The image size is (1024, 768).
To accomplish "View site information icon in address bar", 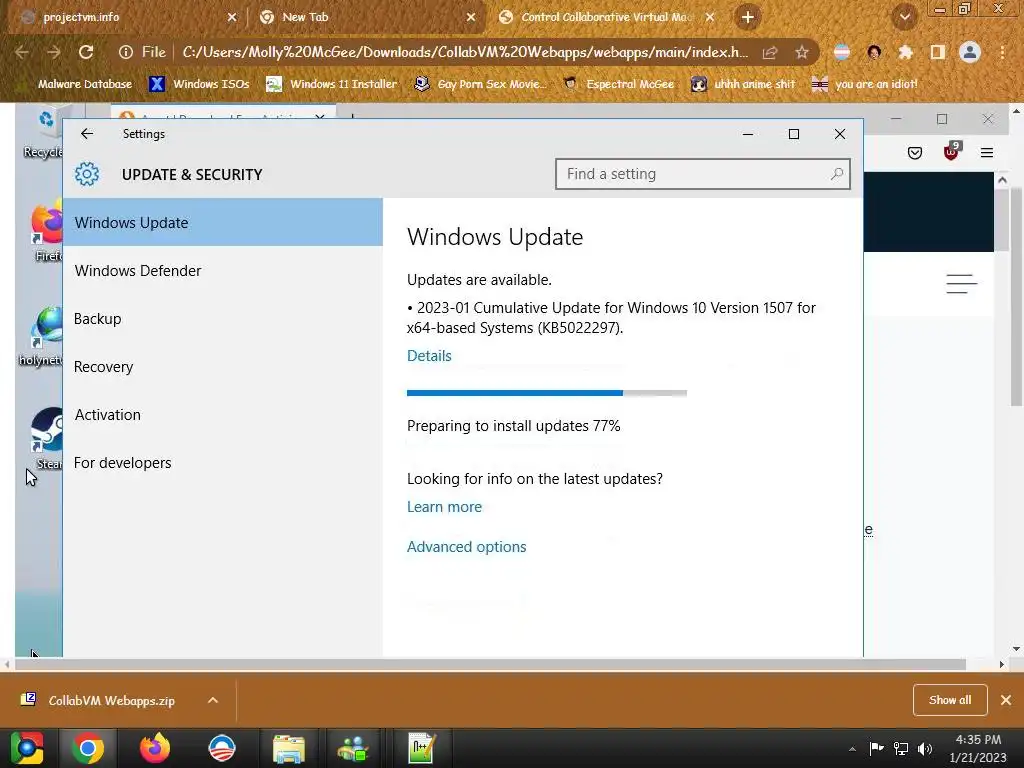I will point(125,52).
